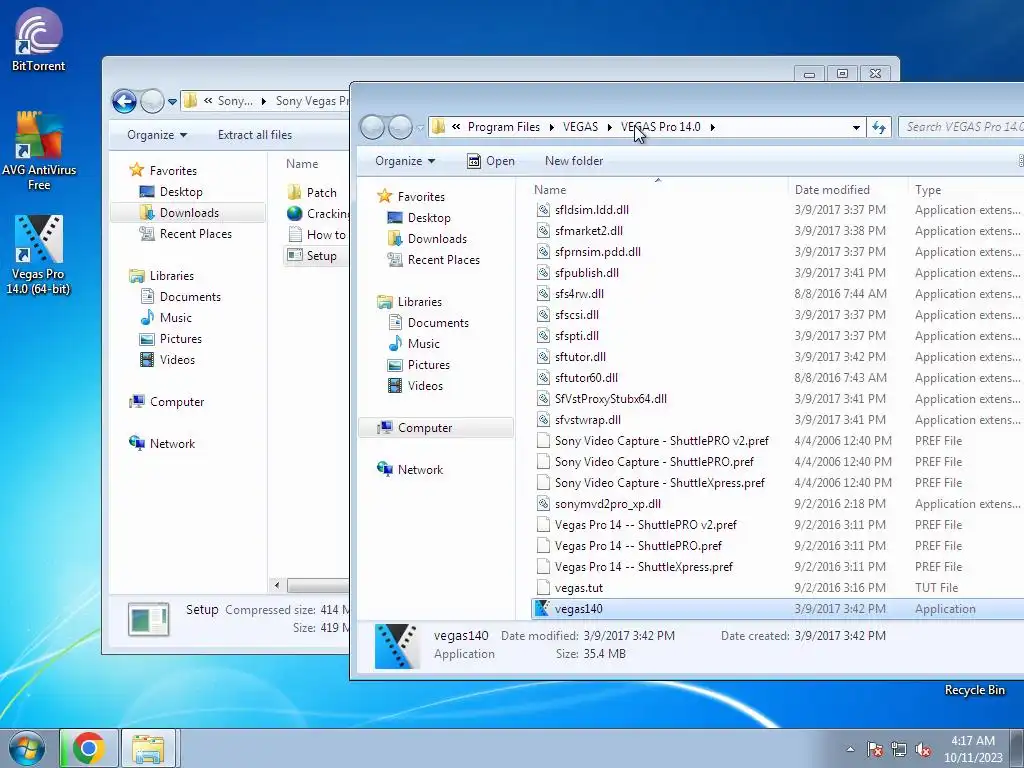Open Documents library in back window
The image size is (1024, 768).
(x=190, y=296)
